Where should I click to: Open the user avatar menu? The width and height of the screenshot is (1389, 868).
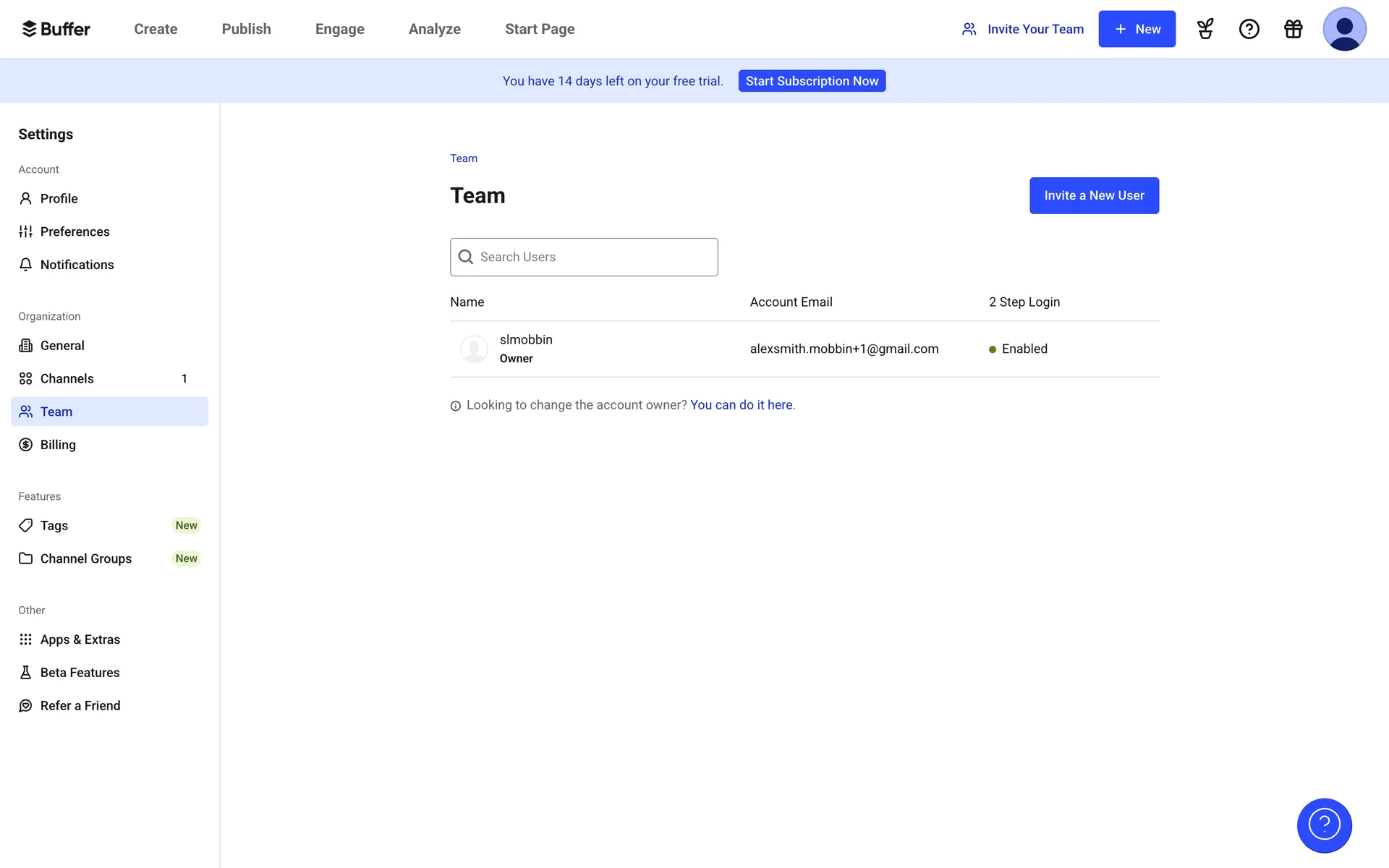pos(1344,29)
